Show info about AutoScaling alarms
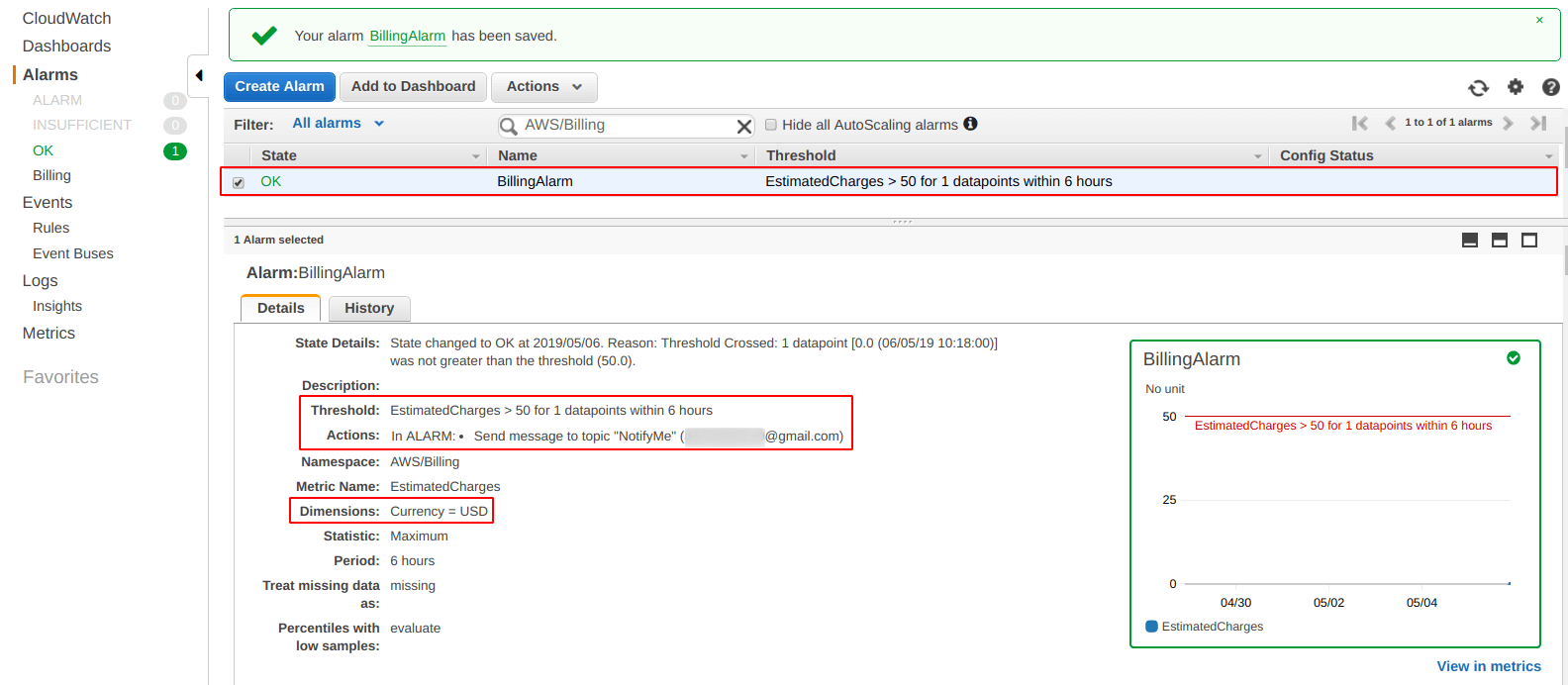Image resolution: width=1568 pixels, height=685 pixels. coord(971,124)
